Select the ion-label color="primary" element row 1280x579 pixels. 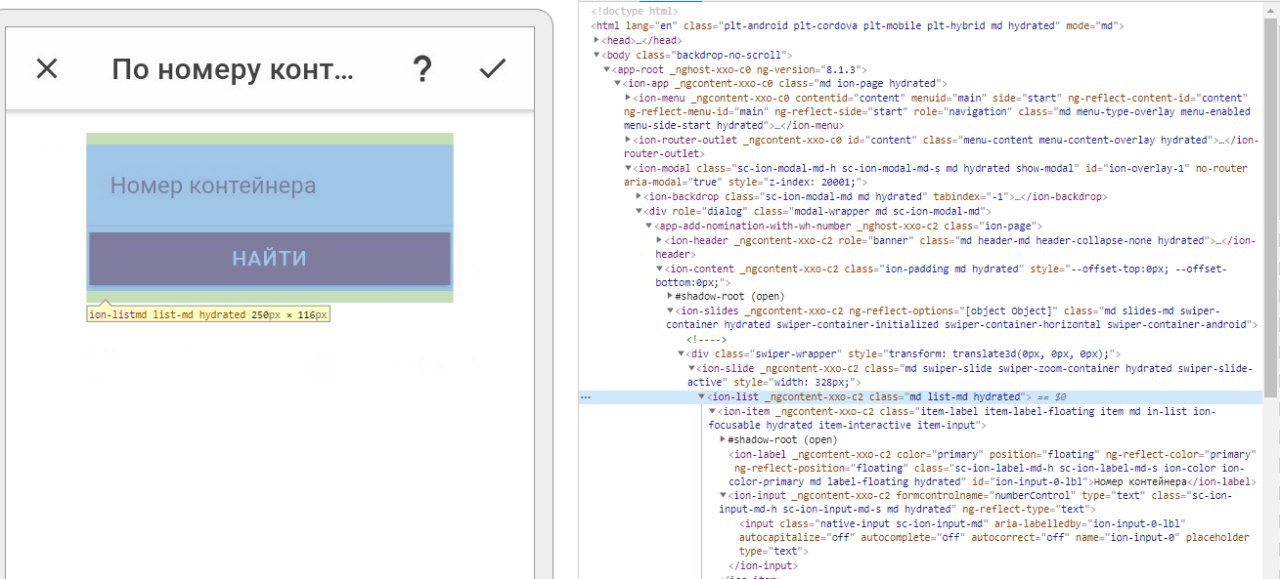point(992,468)
